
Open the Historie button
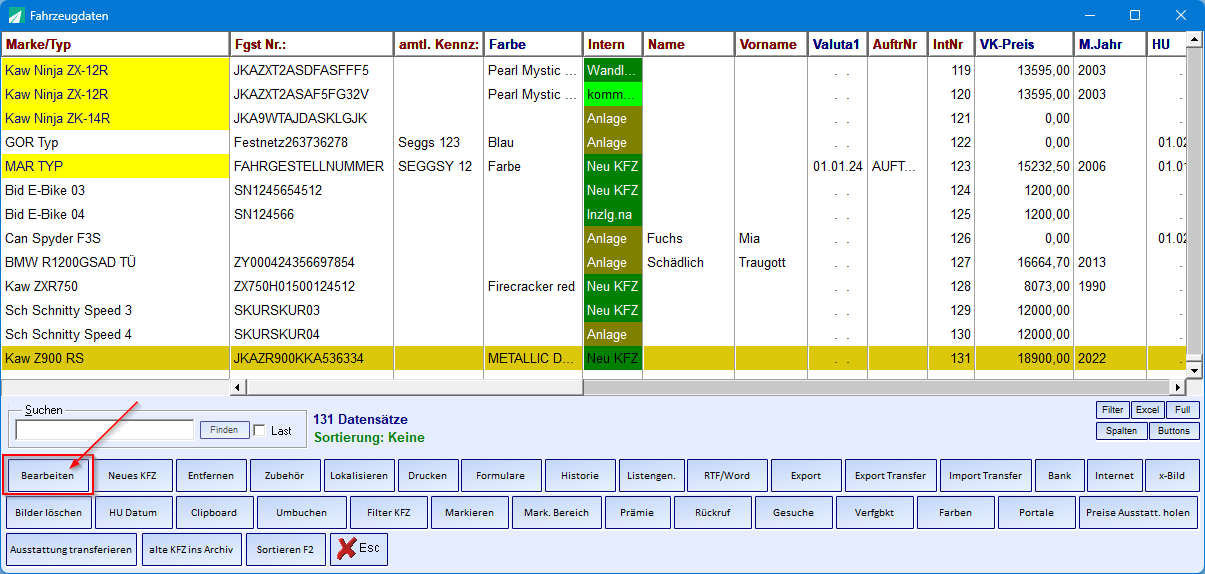[x=580, y=476]
